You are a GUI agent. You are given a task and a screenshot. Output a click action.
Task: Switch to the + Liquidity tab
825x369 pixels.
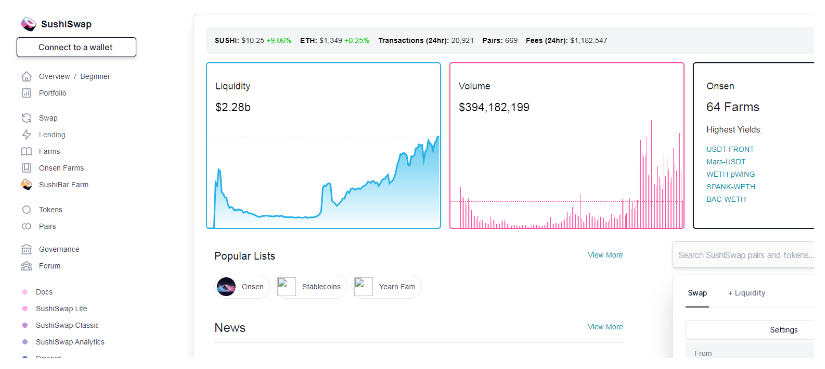pyautogui.click(x=747, y=293)
